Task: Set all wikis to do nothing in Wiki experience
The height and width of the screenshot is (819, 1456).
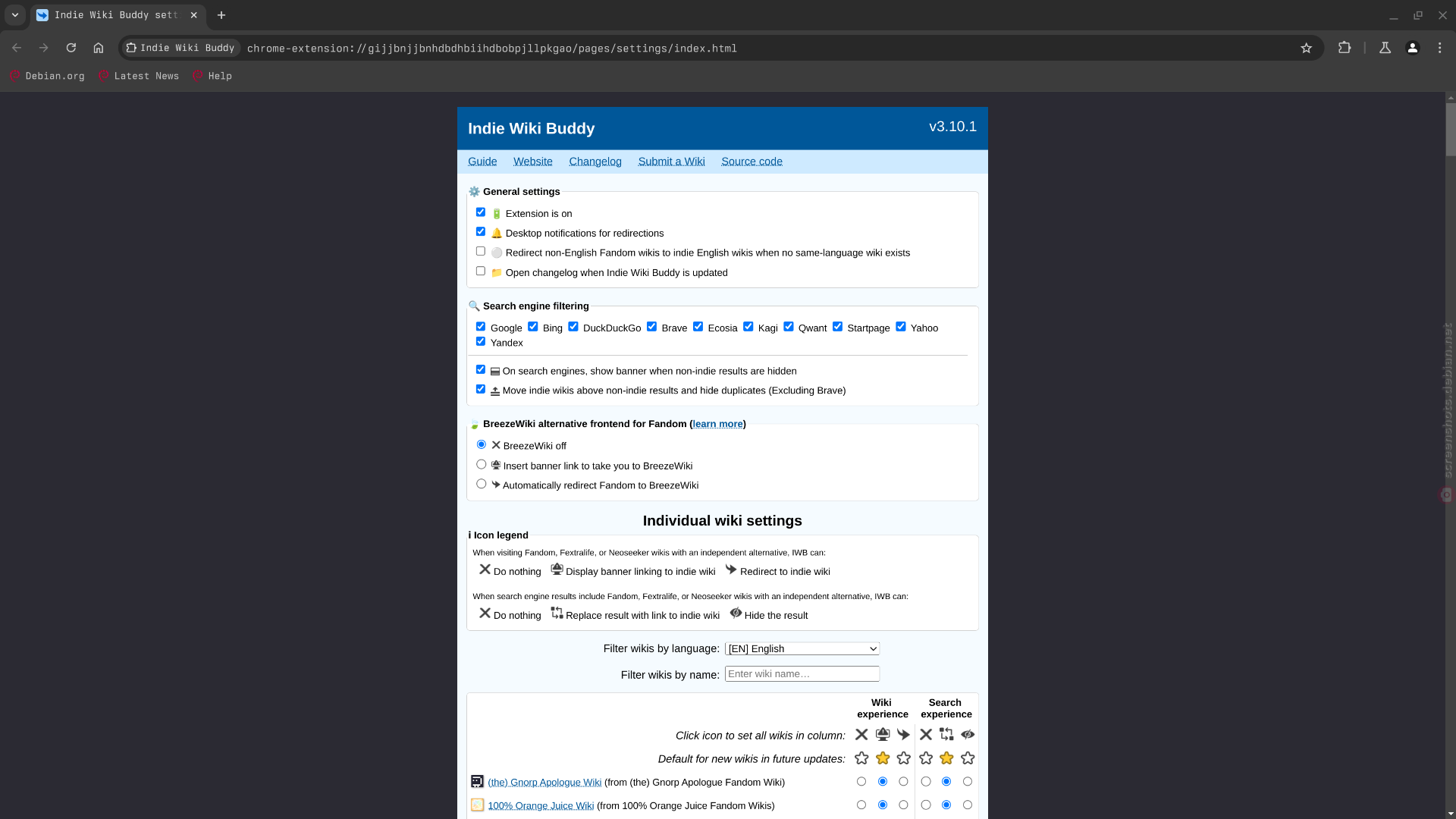Action: point(861,735)
